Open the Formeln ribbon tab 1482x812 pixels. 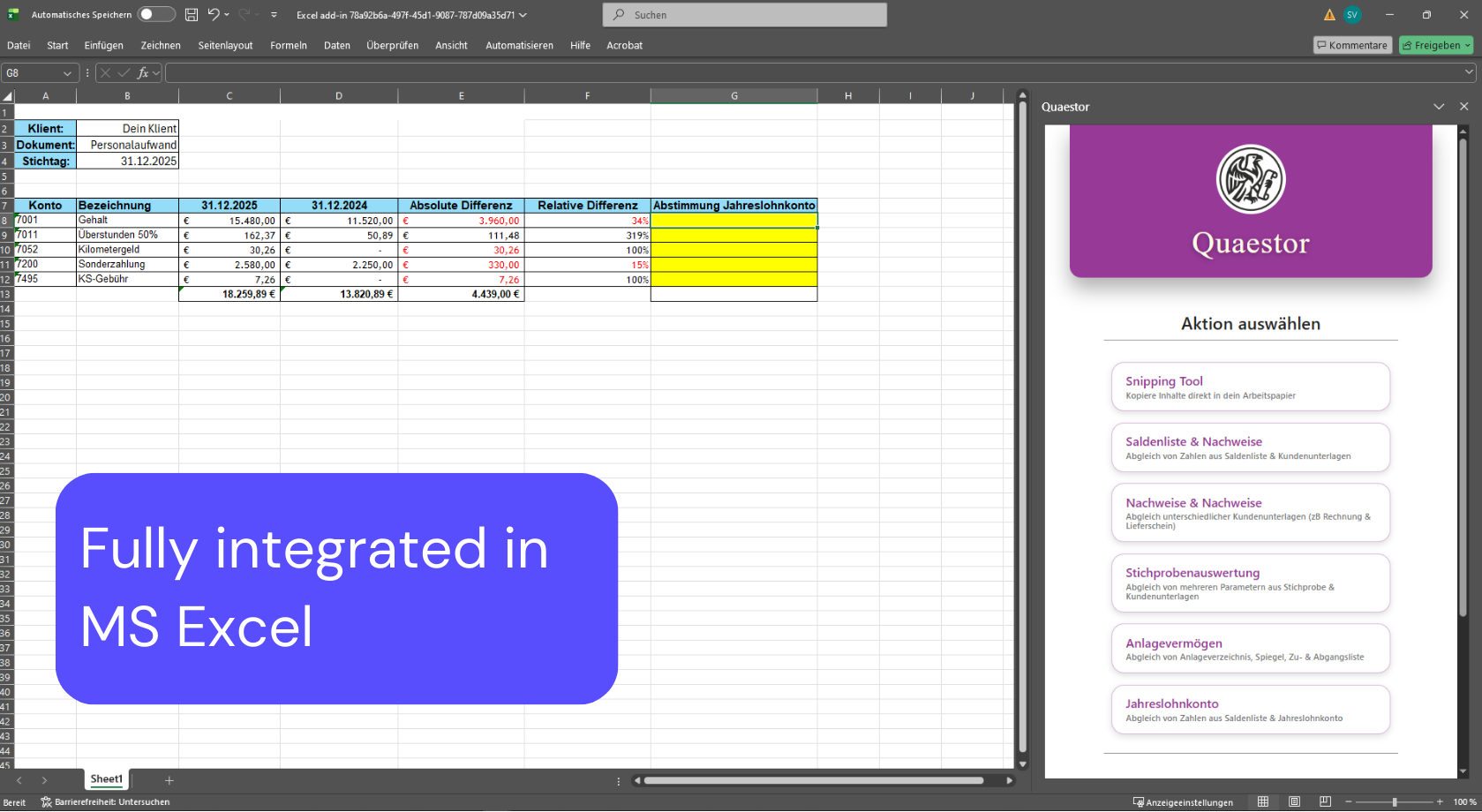pyautogui.click(x=289, y=45)
